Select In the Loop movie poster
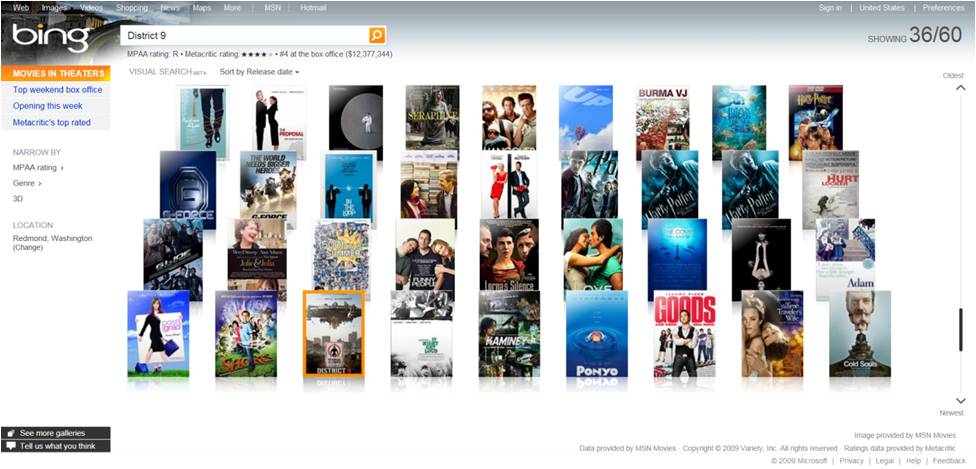 [349, 186]
